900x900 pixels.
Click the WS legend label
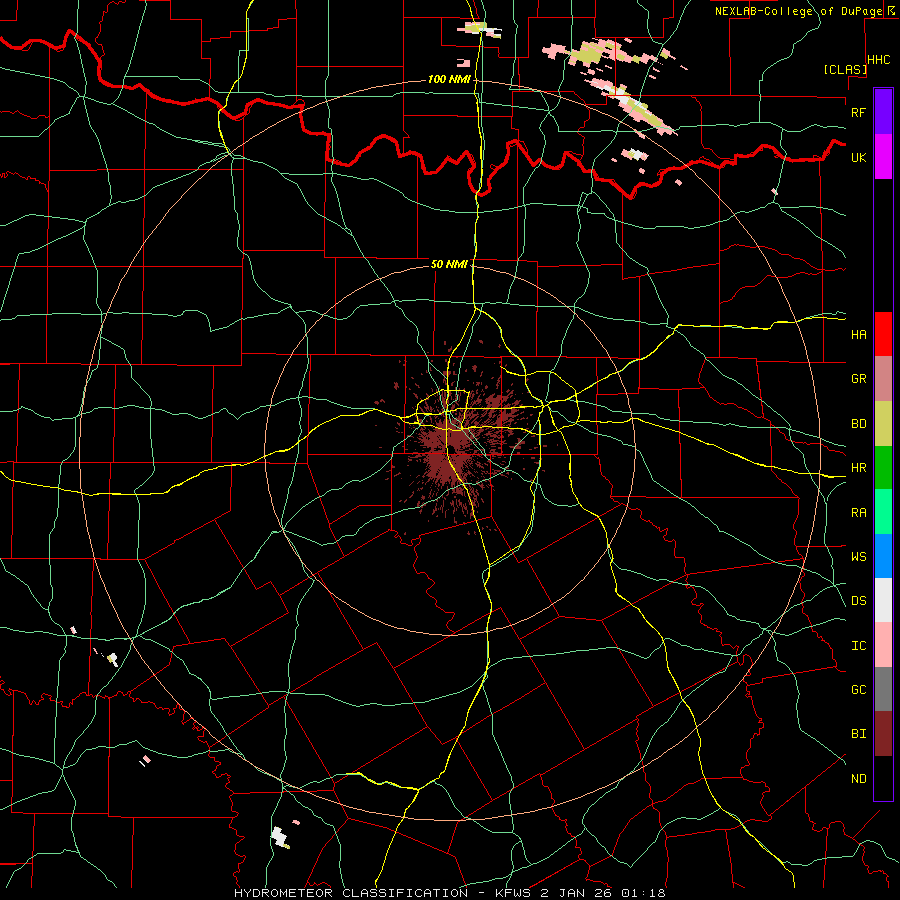tap(858, 557)
